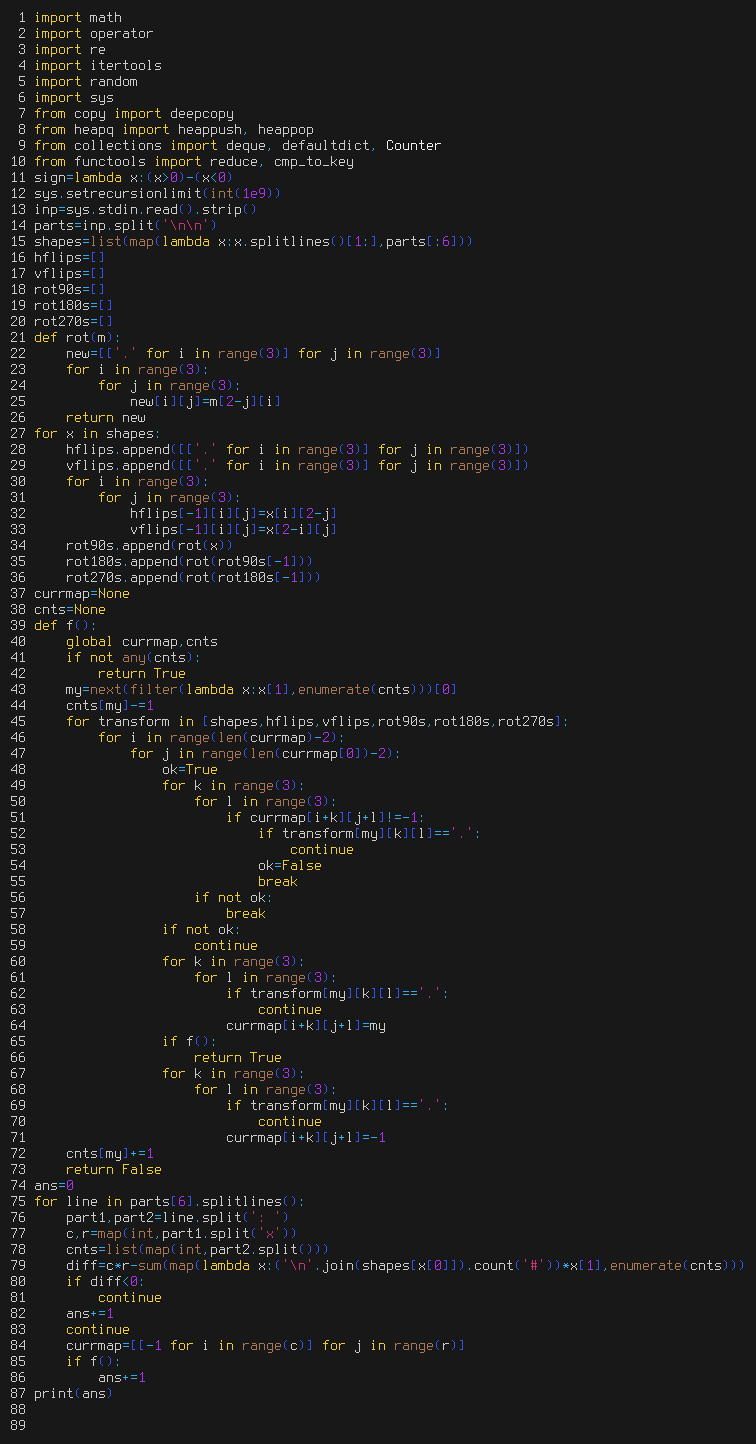Click 'currmap=None' on line 37
This screenshot has width=756, height=1444.
click(x=82, y=593)
